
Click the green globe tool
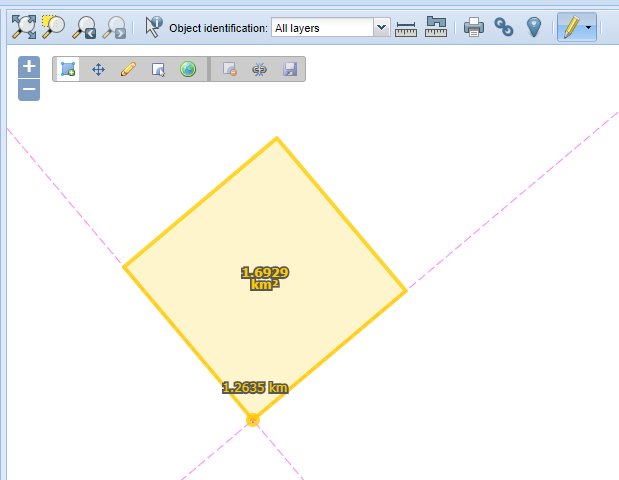pos(188,69)
